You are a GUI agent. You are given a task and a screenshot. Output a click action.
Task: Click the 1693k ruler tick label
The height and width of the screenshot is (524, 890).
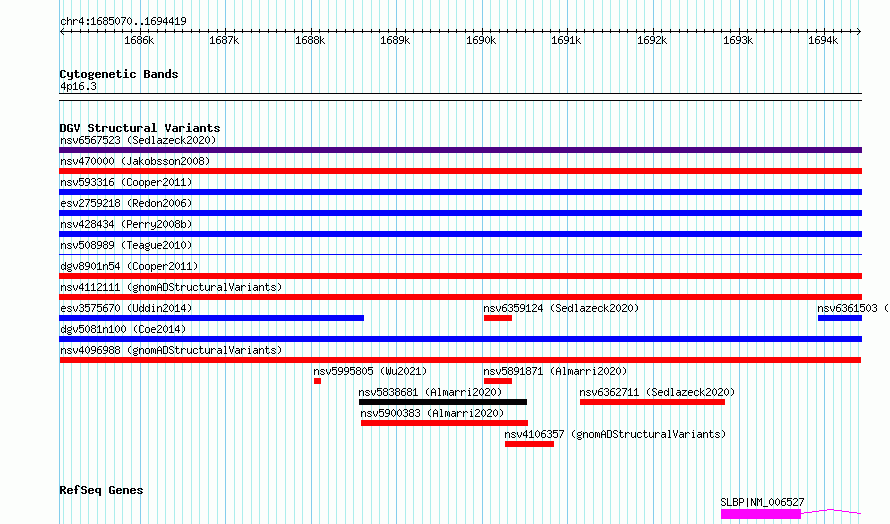(737, 41)
